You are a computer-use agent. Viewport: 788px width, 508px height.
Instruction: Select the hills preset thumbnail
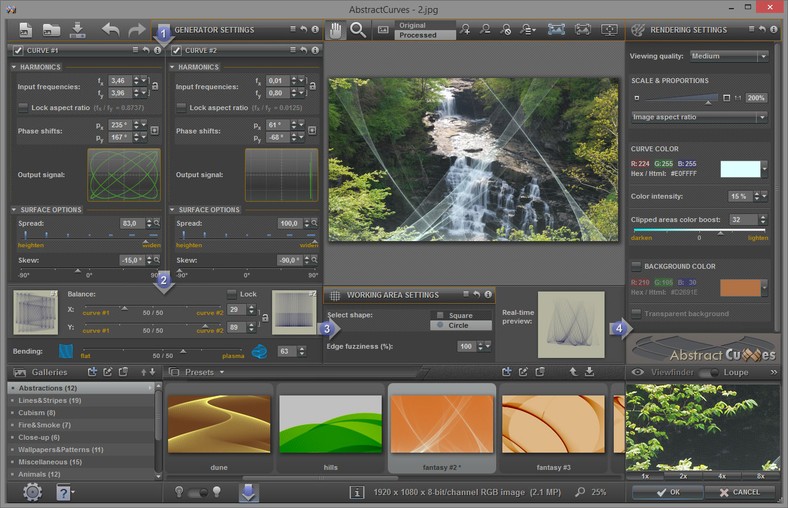(331, 424)
